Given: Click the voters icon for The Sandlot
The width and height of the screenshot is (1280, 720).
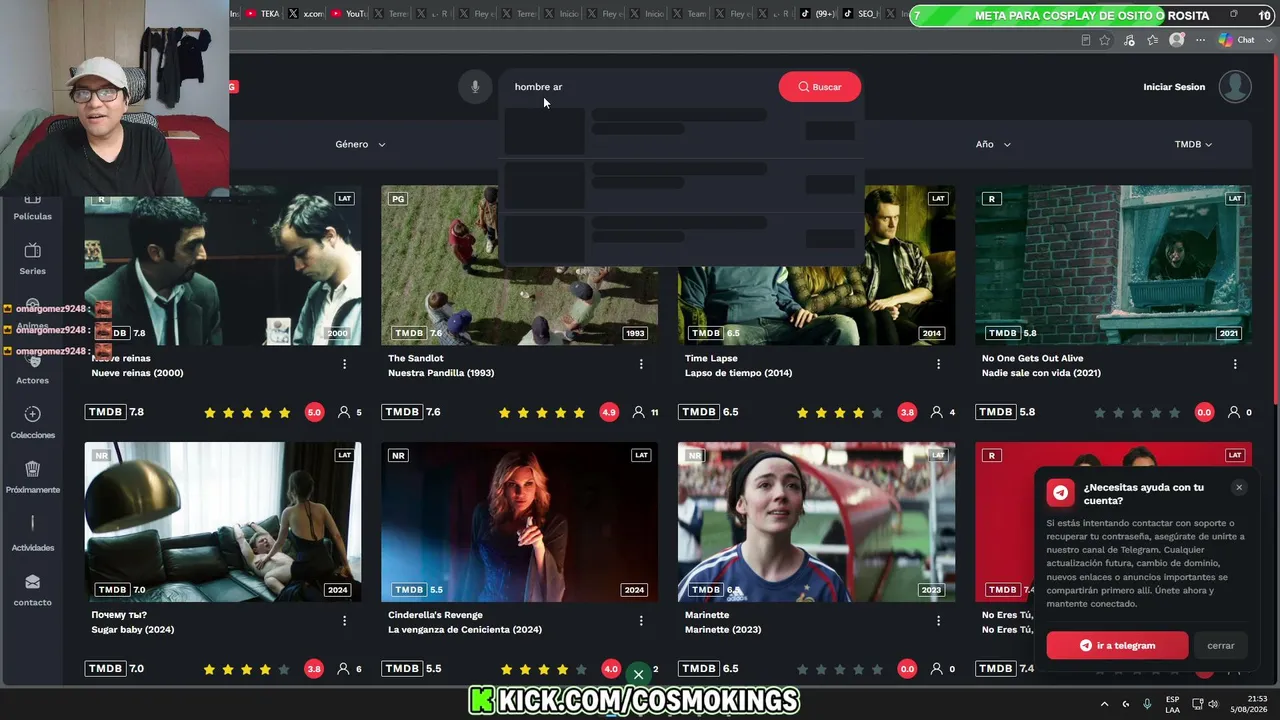Looking at the screenshot, I should click(639, 412).
